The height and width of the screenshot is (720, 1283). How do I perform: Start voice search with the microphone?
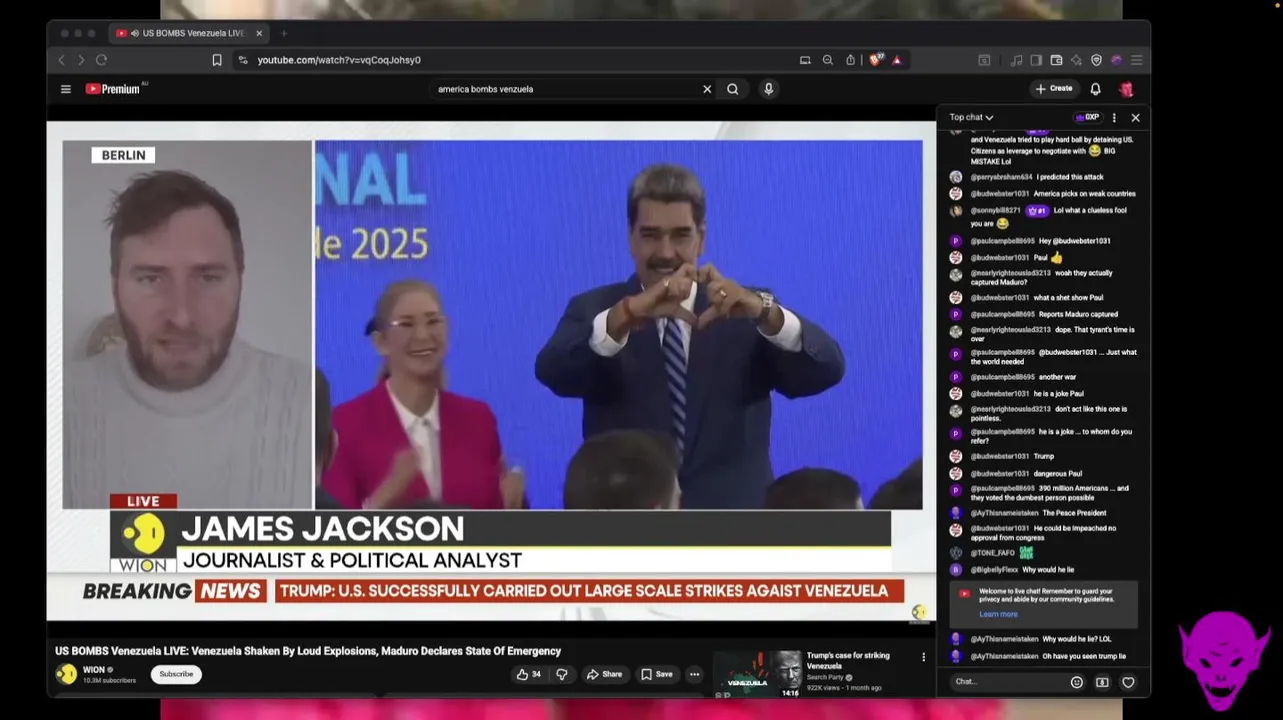click(x=768, y=89)
